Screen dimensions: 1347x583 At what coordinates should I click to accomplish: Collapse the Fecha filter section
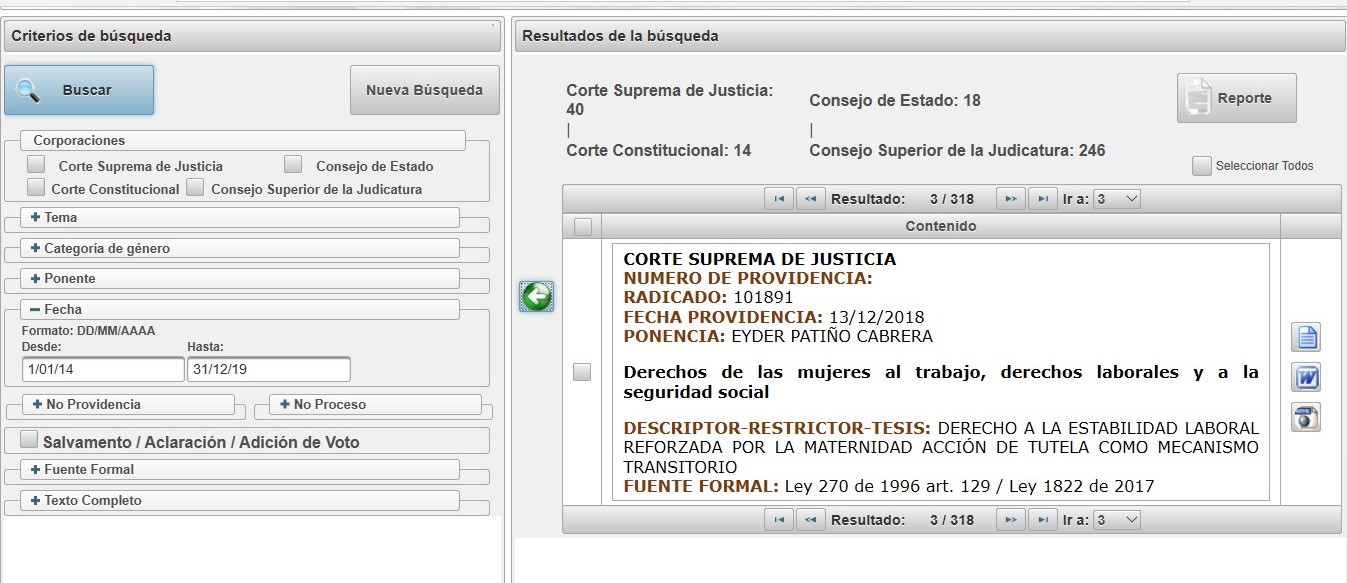pyautogui.click(x=36, y=310)
